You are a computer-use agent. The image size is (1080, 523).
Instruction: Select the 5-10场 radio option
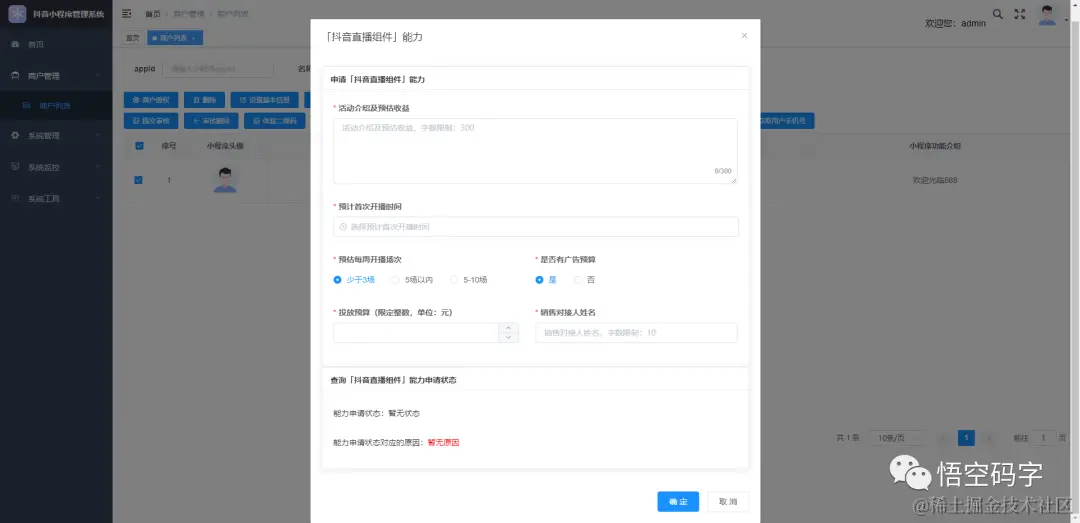click(468, 280)
